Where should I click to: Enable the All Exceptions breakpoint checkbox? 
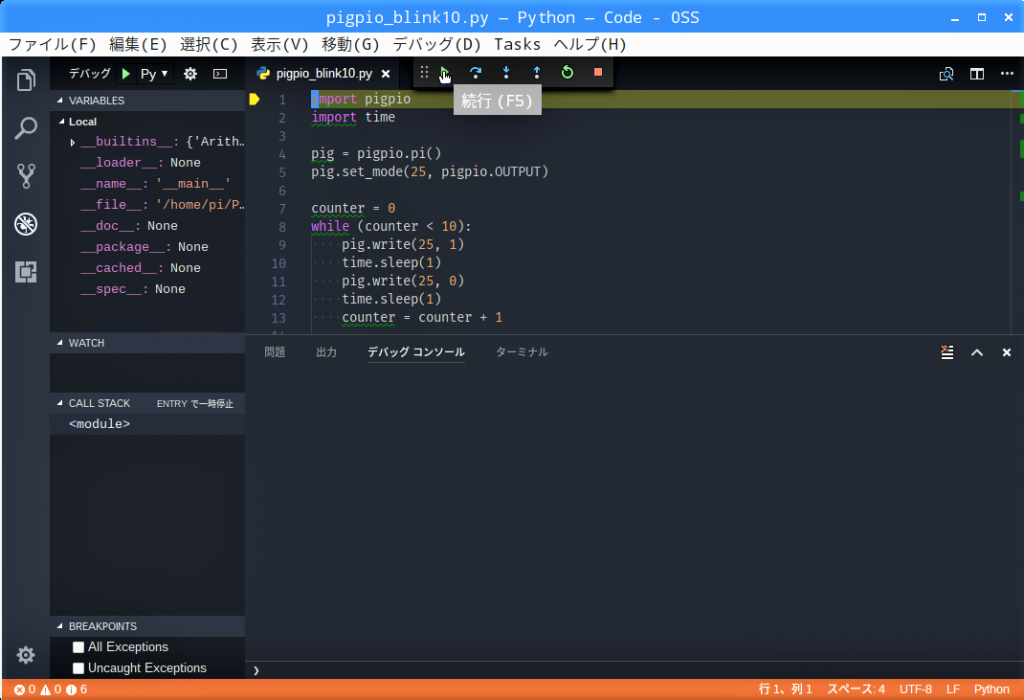[x=79, y=647]
